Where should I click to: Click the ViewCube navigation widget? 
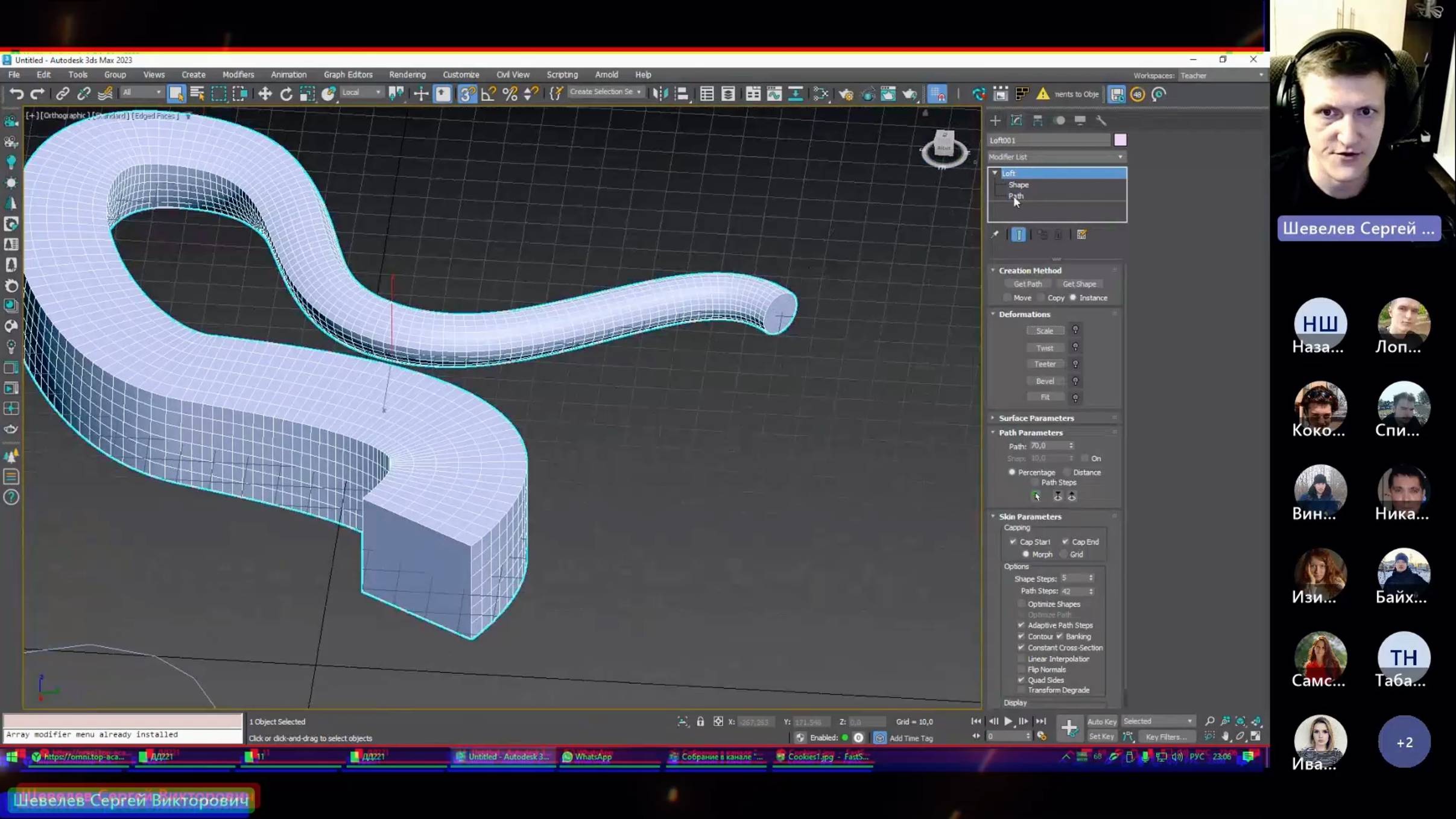tap(944, 148)
